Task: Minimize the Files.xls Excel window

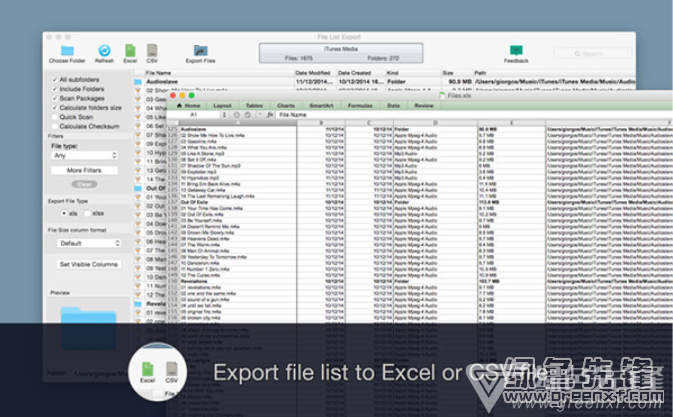Action: 182,95
